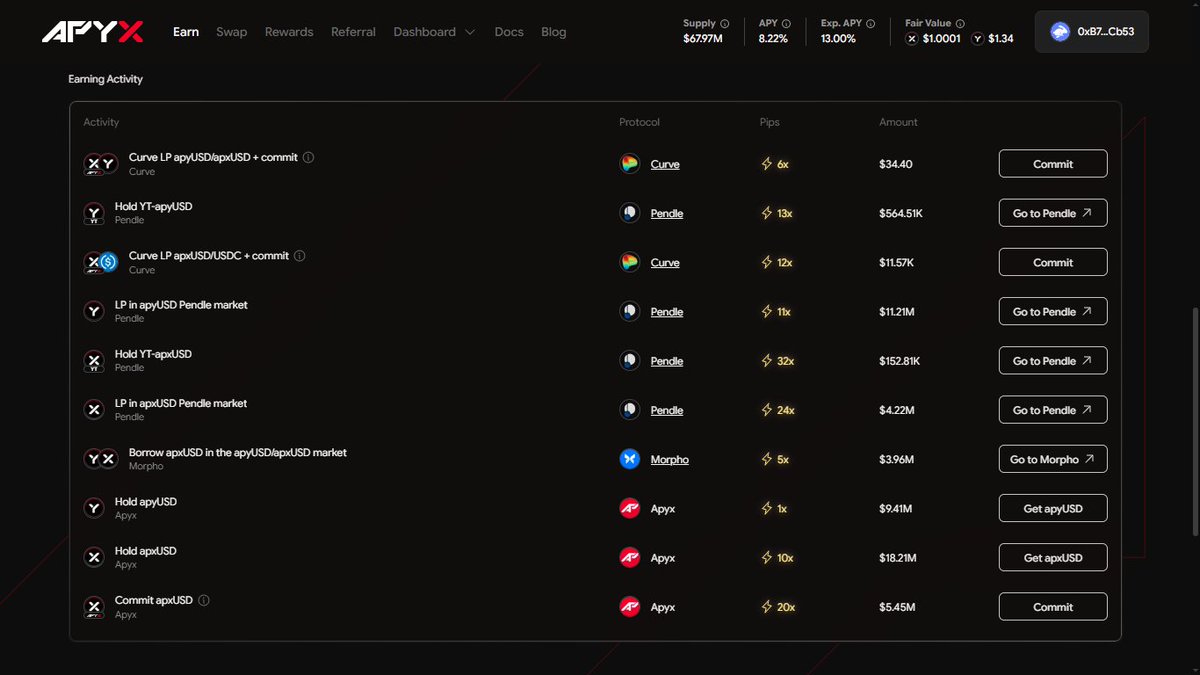Open the Referral page

click(x=353, y=32)
